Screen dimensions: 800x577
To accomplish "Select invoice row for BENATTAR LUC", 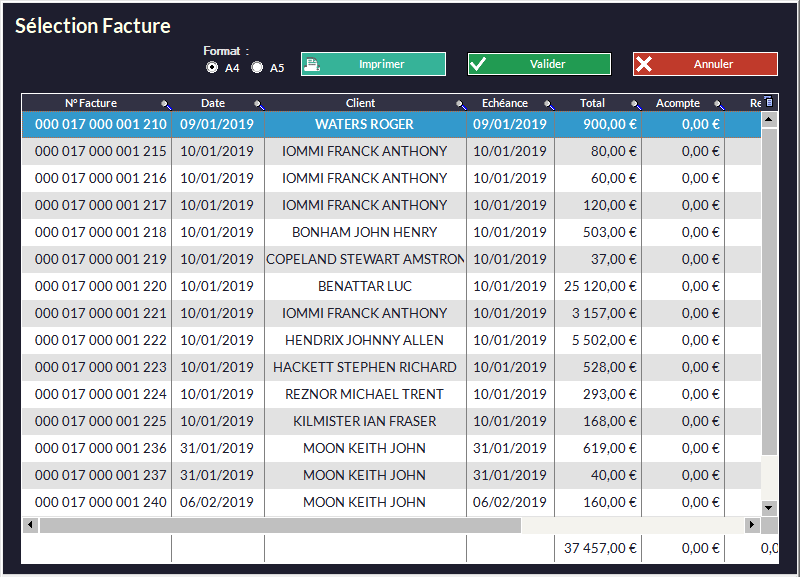I will pyautogui.click(x=364, y=286).
